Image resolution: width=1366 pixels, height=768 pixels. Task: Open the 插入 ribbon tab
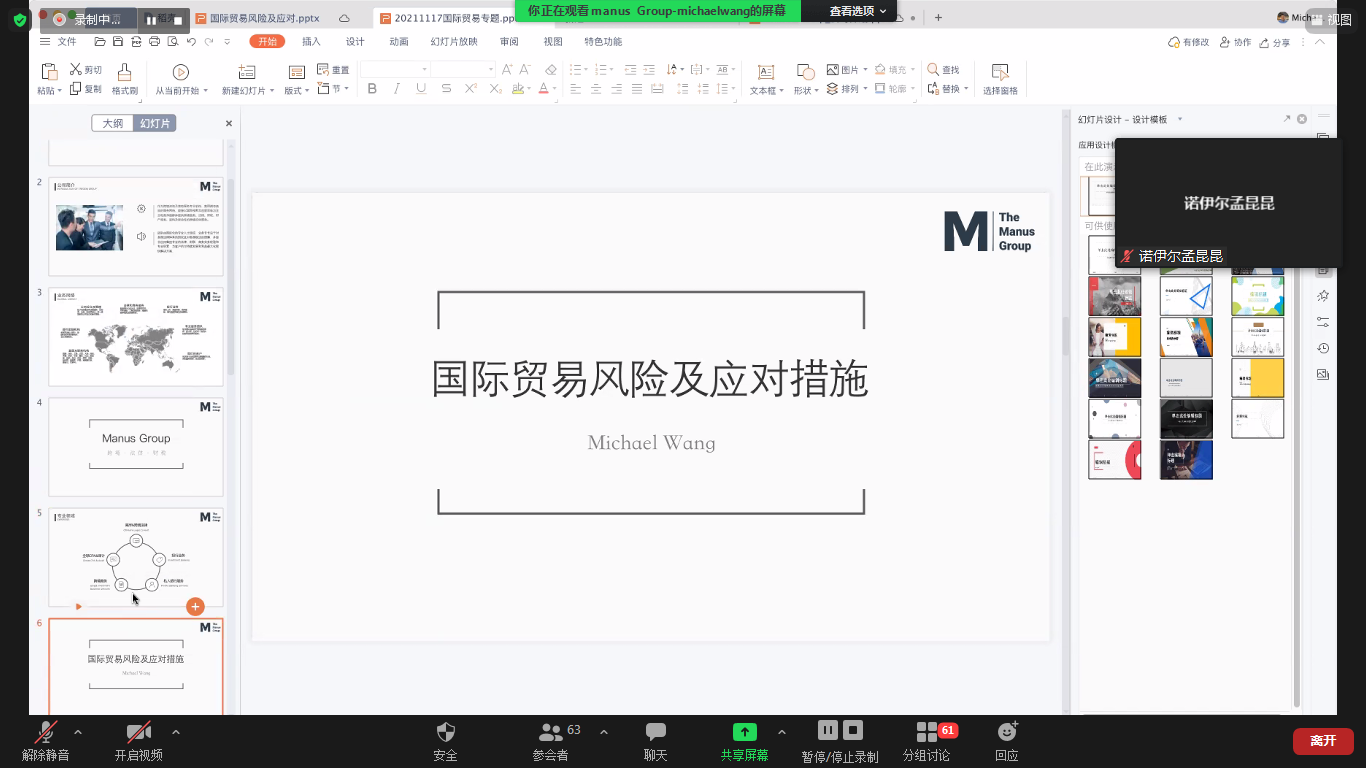311,41
